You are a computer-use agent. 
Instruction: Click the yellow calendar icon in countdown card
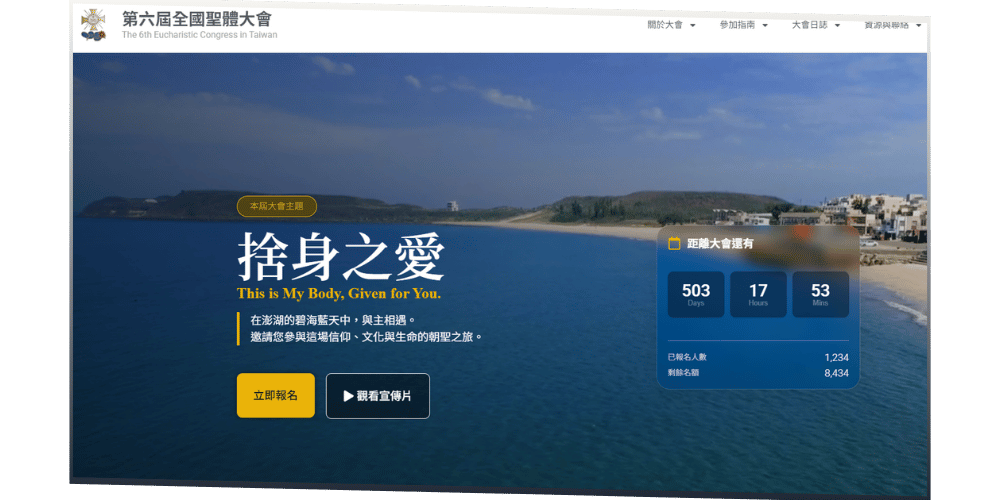(x=674, y=243)
